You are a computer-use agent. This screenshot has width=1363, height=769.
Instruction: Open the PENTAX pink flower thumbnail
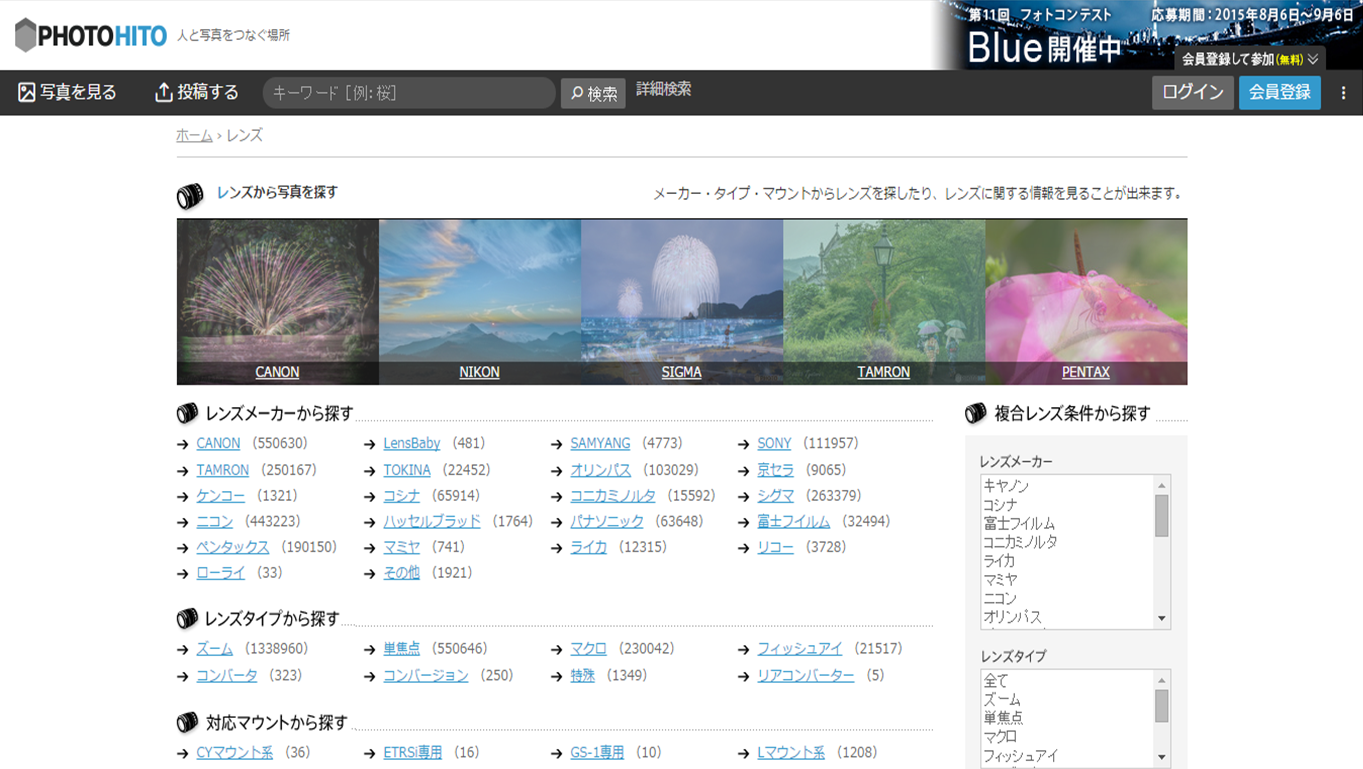(x=1086, y=300)
